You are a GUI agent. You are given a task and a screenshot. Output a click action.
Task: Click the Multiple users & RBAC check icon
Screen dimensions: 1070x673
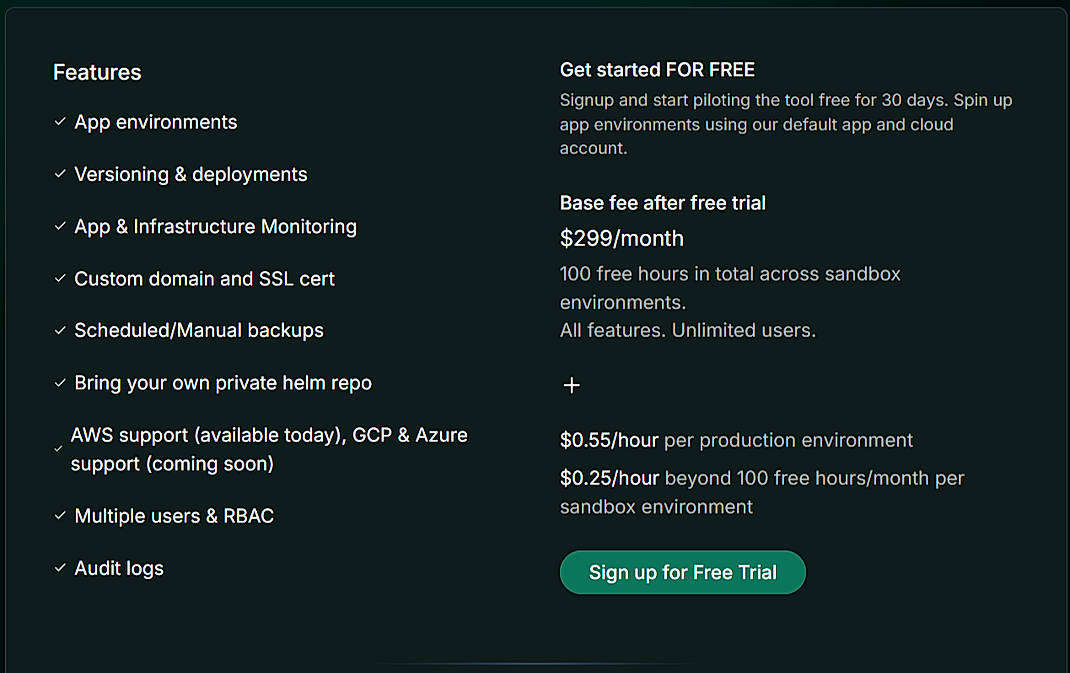coord(59,516)
